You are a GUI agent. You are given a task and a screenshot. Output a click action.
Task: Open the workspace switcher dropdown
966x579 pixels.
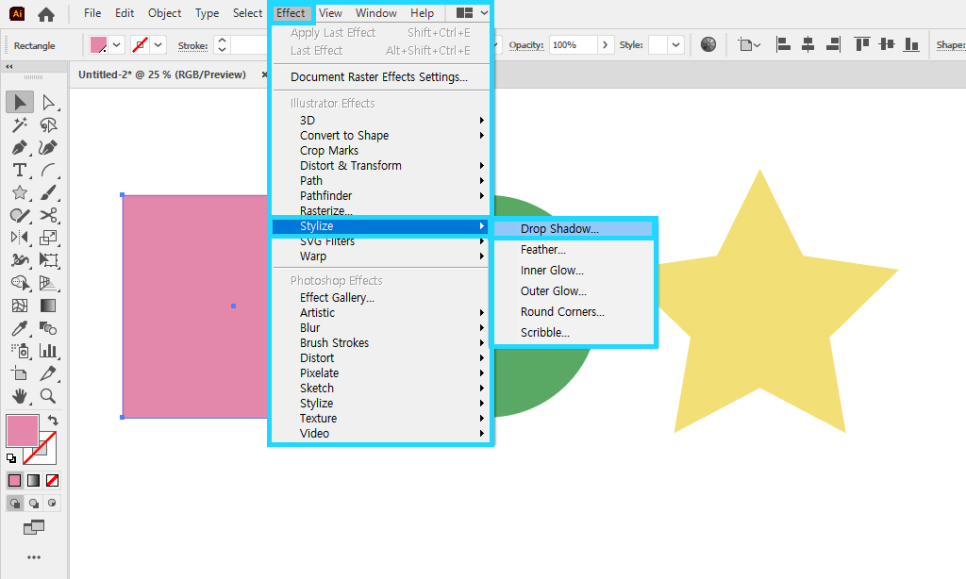(x=473, y=13)
